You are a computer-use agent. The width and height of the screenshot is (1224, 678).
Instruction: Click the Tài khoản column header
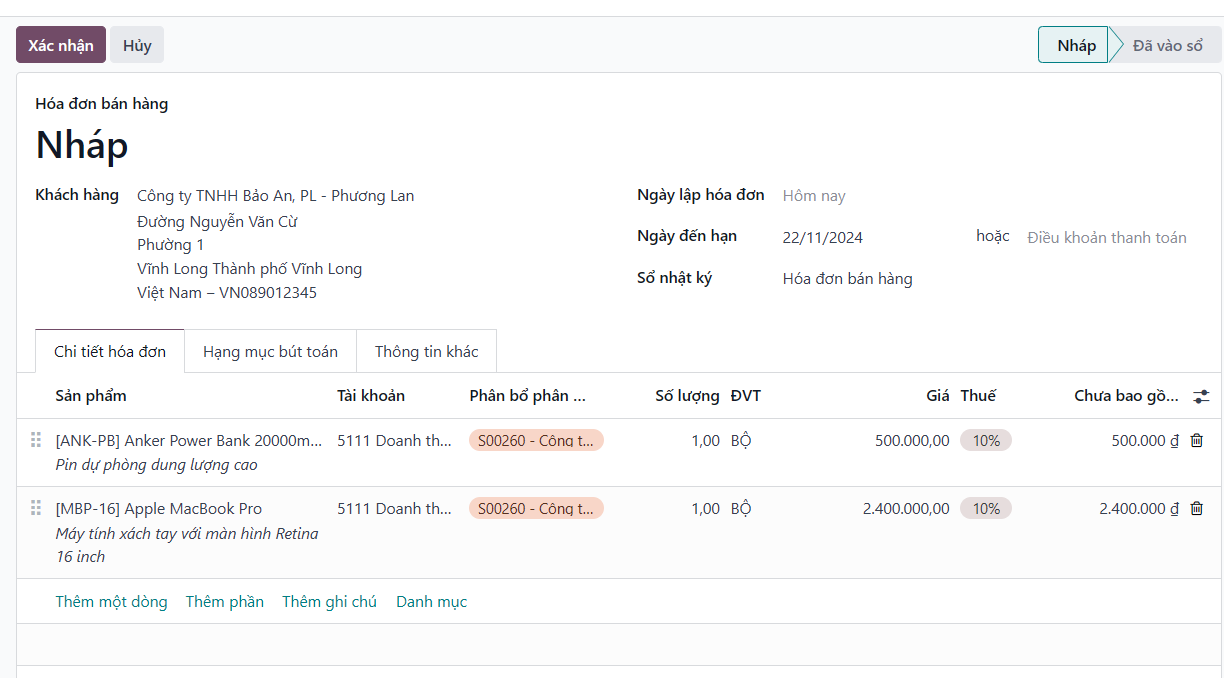tap(371, 395)
